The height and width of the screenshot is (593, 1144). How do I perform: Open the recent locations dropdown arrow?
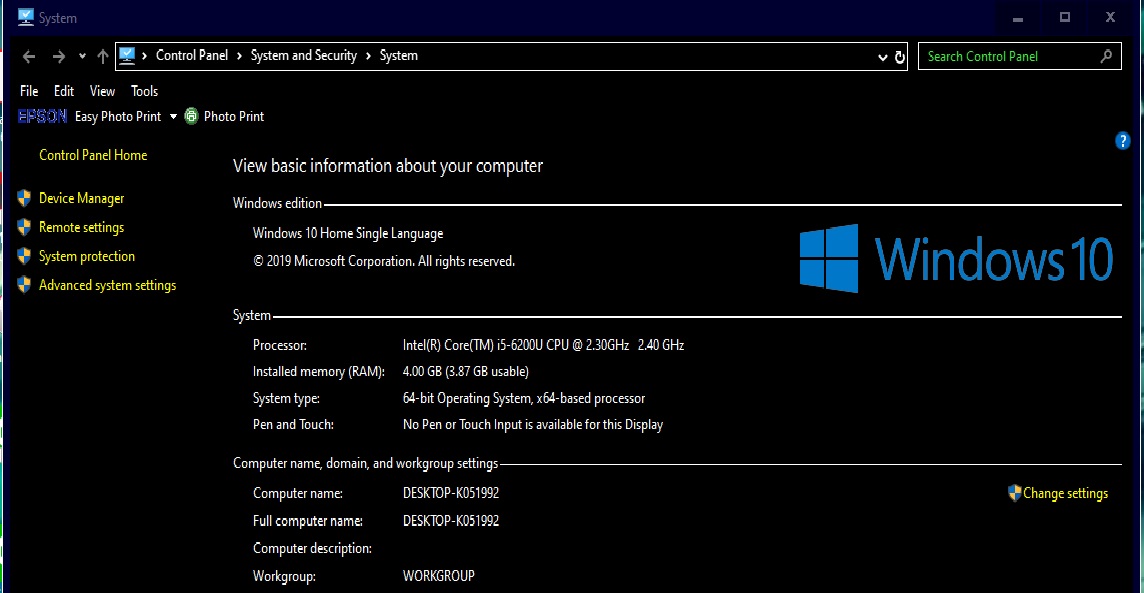(x=82, y=57)
